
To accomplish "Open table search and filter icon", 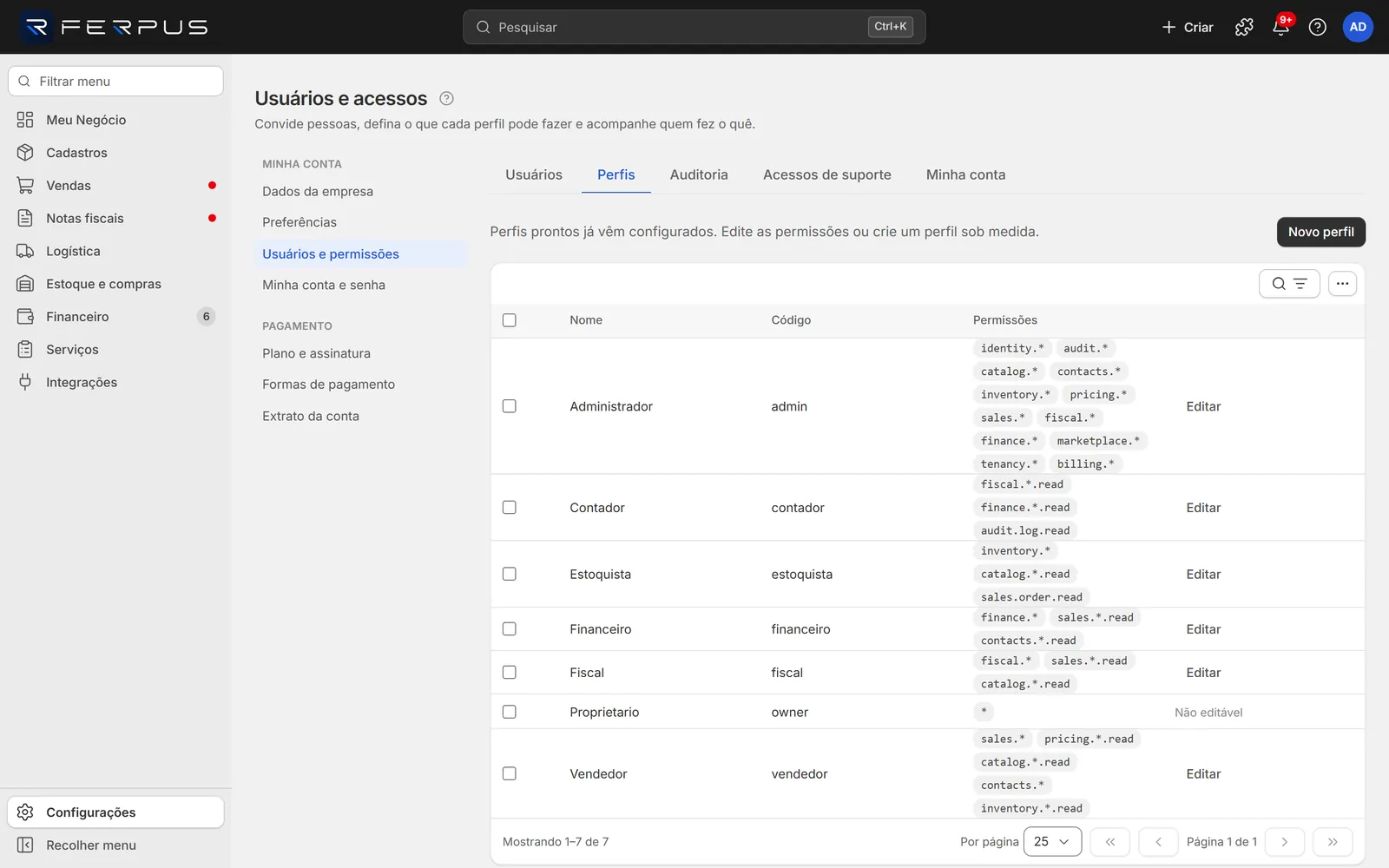I will 1289,284.
